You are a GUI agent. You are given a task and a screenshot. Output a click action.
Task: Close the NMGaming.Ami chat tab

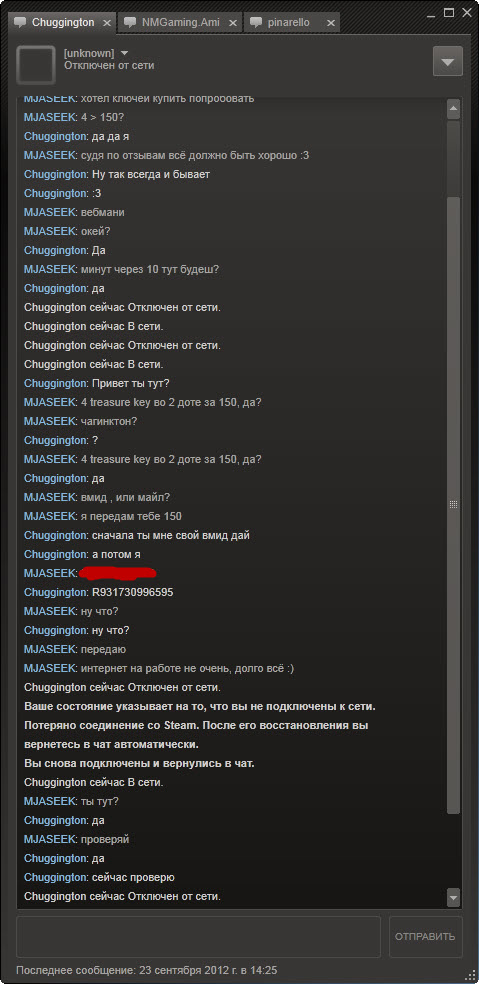pos(233,23)
